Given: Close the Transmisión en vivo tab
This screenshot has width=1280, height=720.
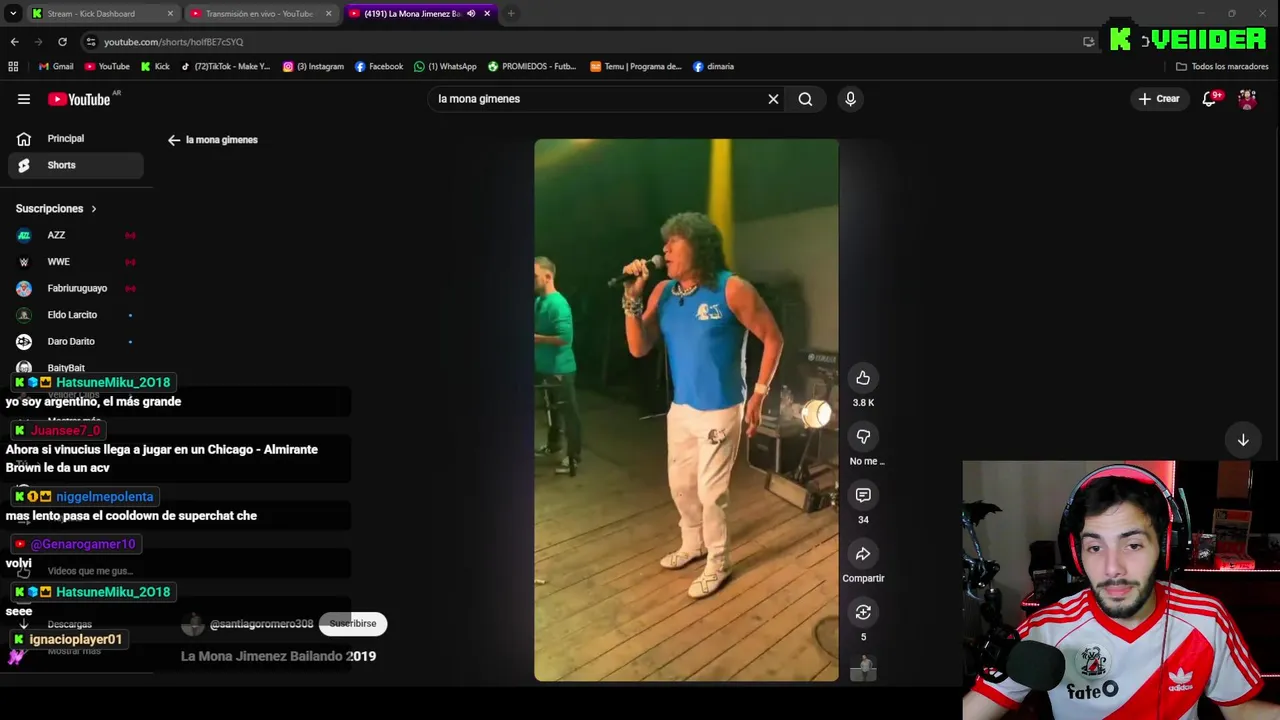Looking at the screenshot, I should 328,14.
